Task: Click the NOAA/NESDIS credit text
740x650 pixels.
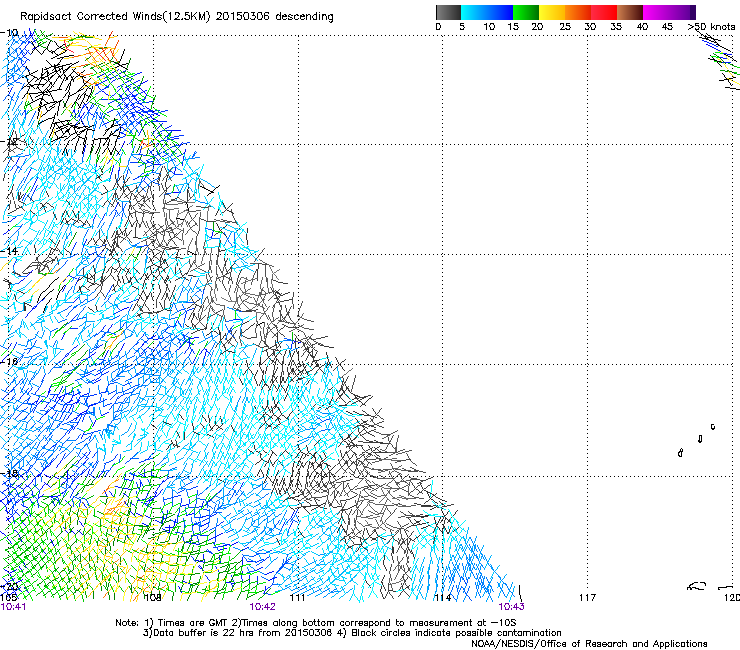Action: 589,644
